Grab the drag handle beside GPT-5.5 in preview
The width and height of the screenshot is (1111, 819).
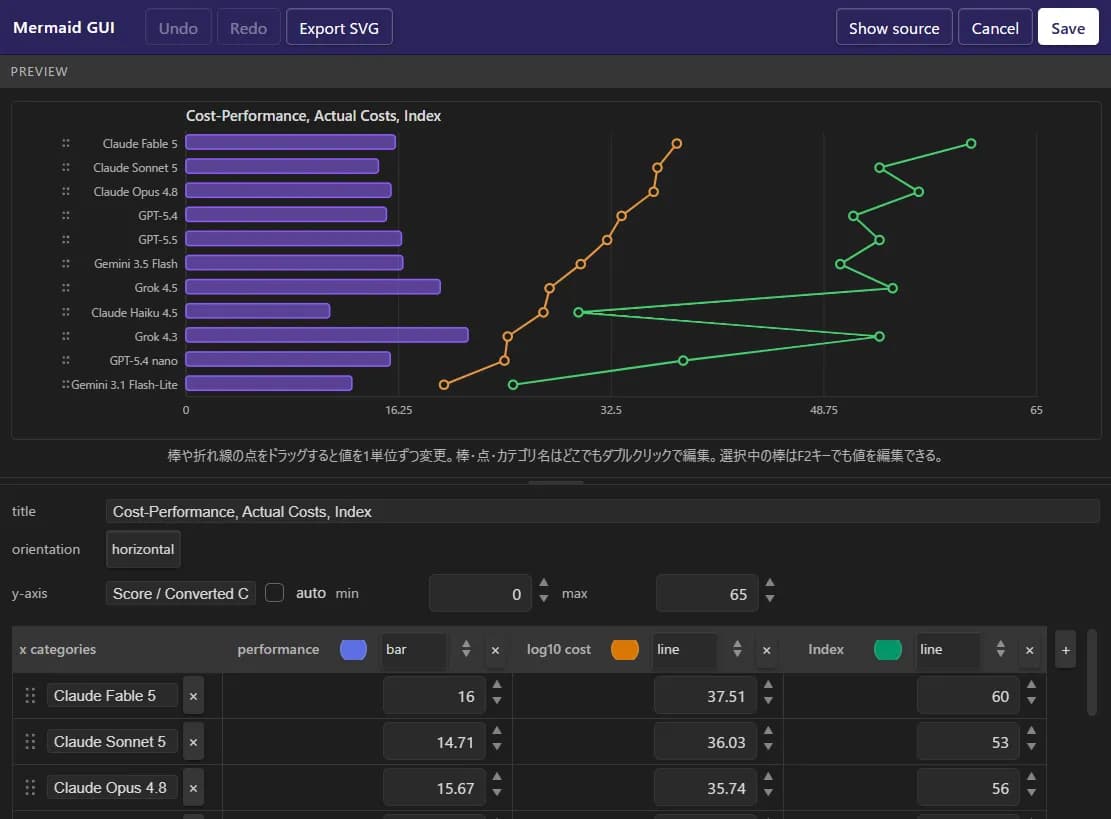[x=66, y=239]
